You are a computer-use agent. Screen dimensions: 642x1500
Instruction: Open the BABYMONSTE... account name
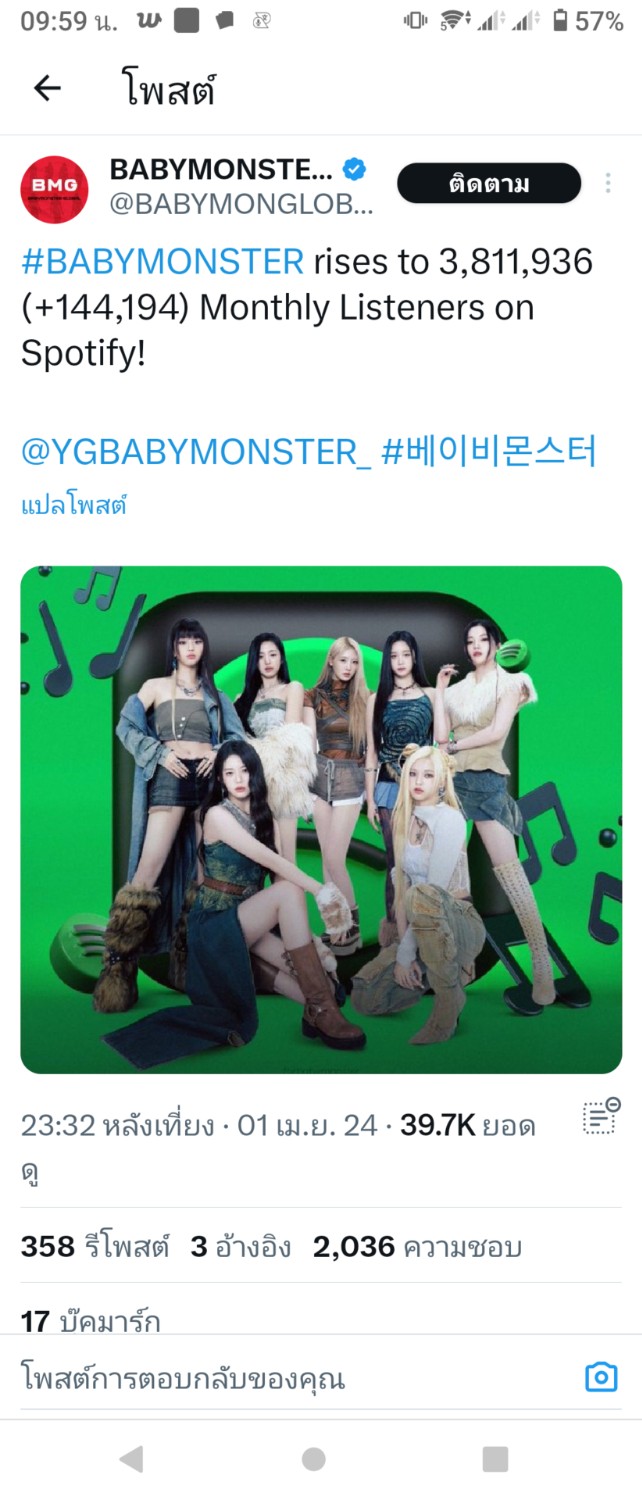point(222,168)
